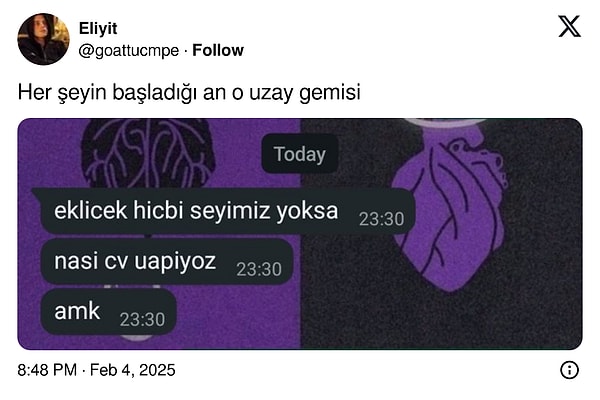Viewport: 600px width, 400px height.
Task: Open Eliyit's profile avatar picture
Action: 43,39
